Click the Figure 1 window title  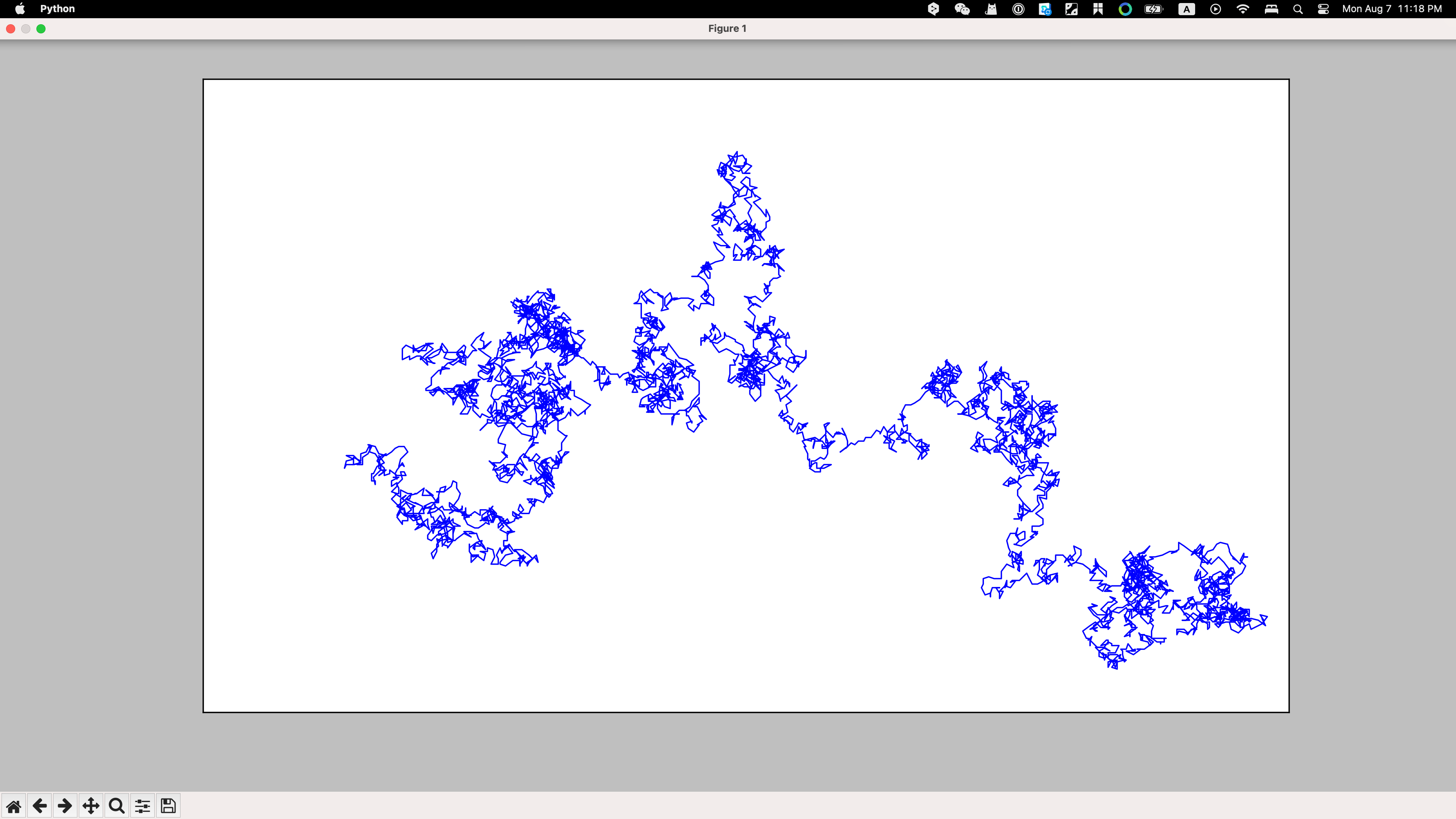(x=727, y=28)
